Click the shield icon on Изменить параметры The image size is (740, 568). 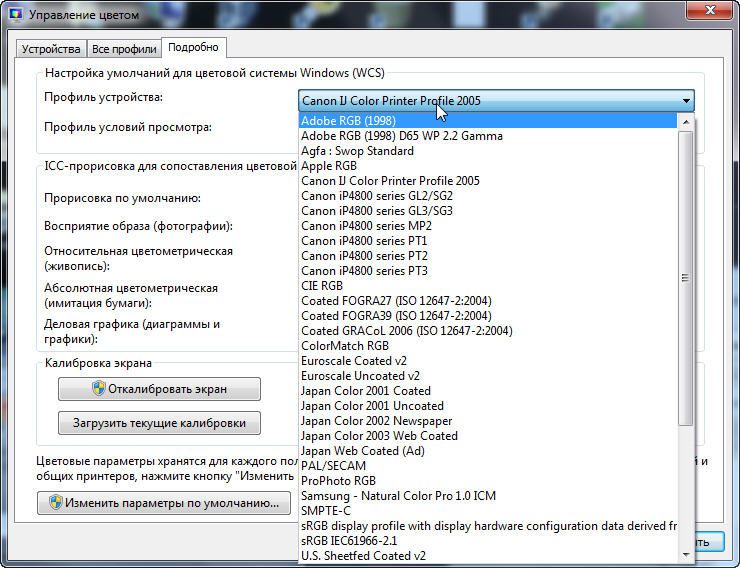click(x=56, y=502)
